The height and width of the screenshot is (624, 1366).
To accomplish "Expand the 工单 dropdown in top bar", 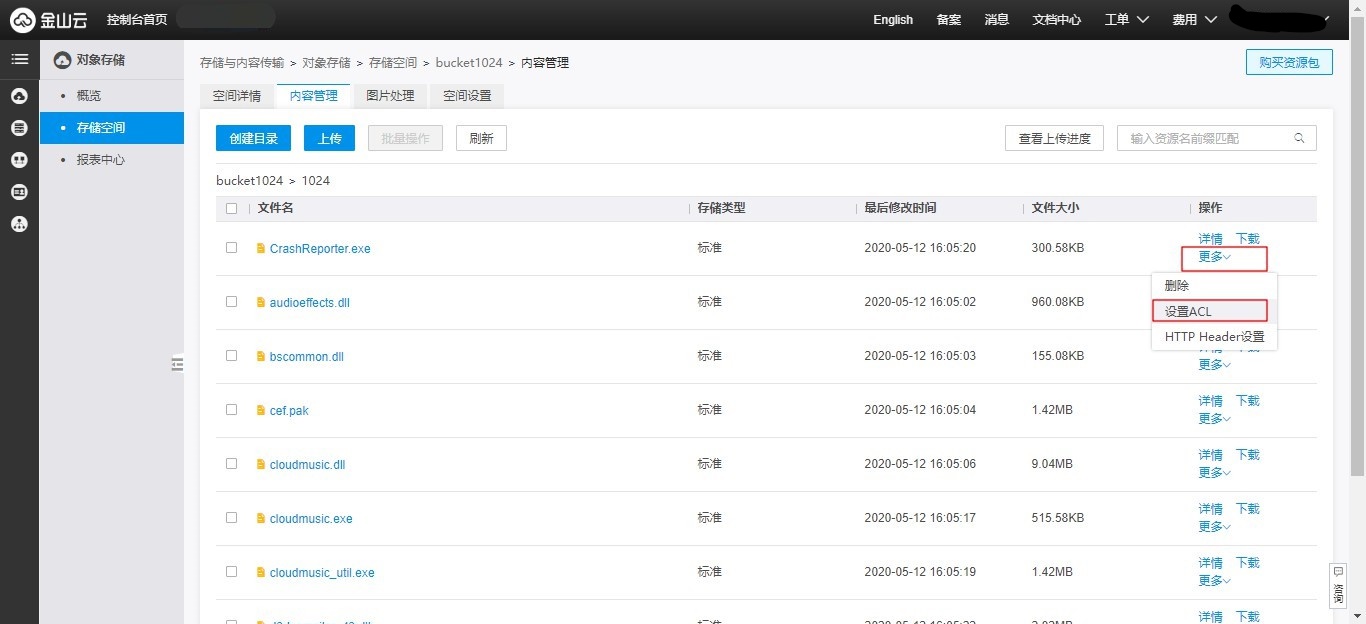I will point(1126,20).
